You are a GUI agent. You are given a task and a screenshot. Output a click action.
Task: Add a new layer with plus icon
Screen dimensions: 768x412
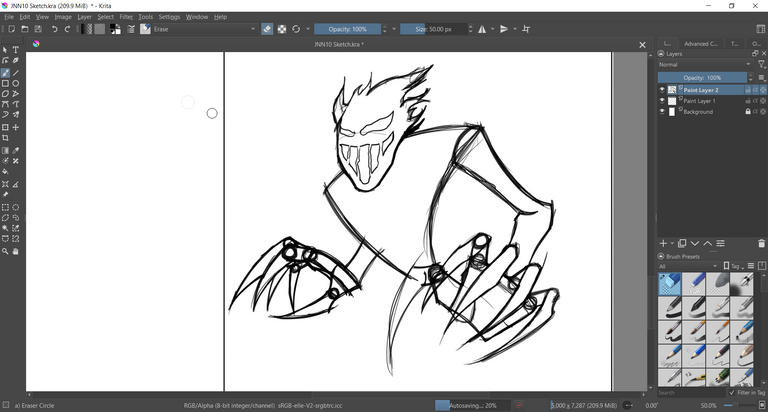pos(663,243)
